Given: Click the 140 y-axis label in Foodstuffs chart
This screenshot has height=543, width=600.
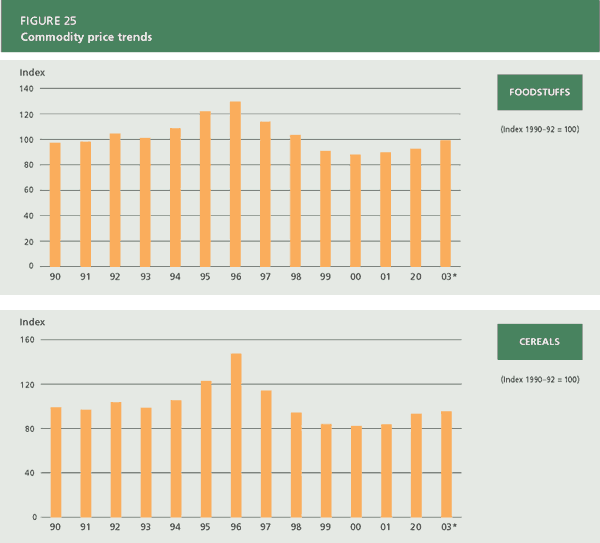Looking at the screenshot, I should pyautogui.click(x=27, y=89).
